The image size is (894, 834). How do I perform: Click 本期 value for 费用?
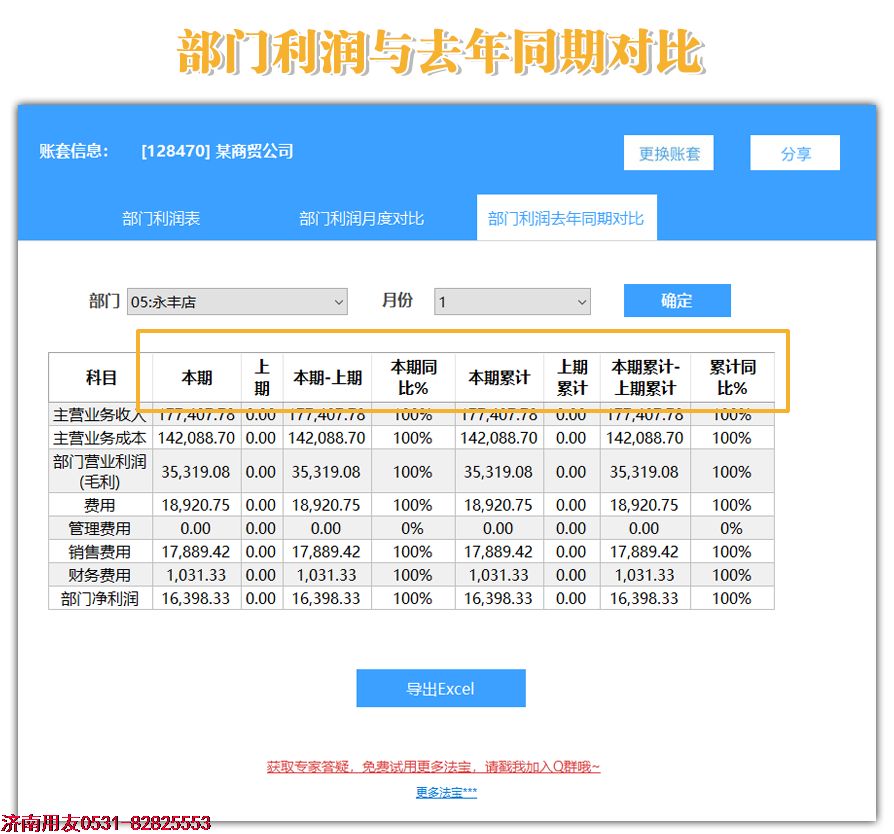click(196, 505)
